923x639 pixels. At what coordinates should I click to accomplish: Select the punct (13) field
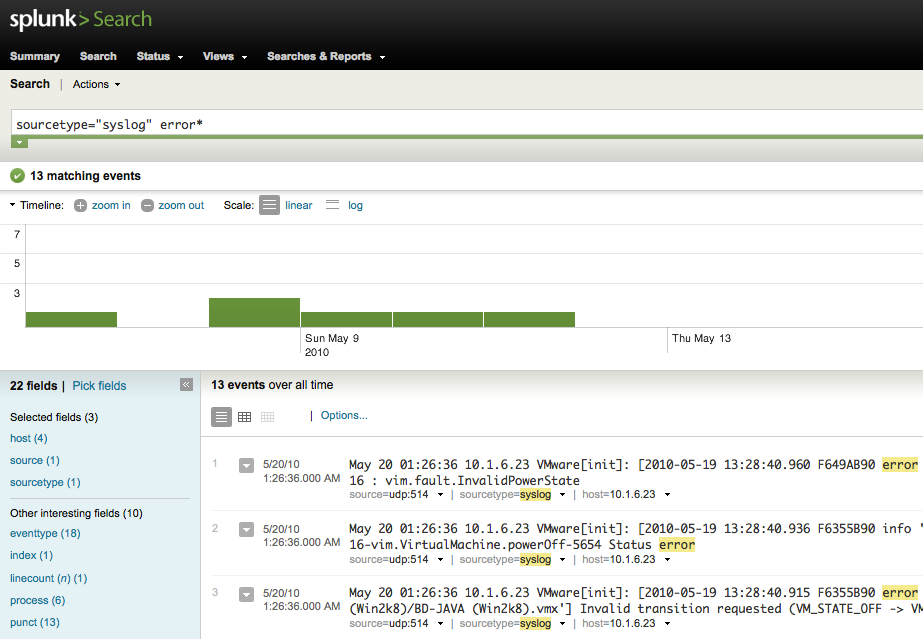click(x=35, y=623)
